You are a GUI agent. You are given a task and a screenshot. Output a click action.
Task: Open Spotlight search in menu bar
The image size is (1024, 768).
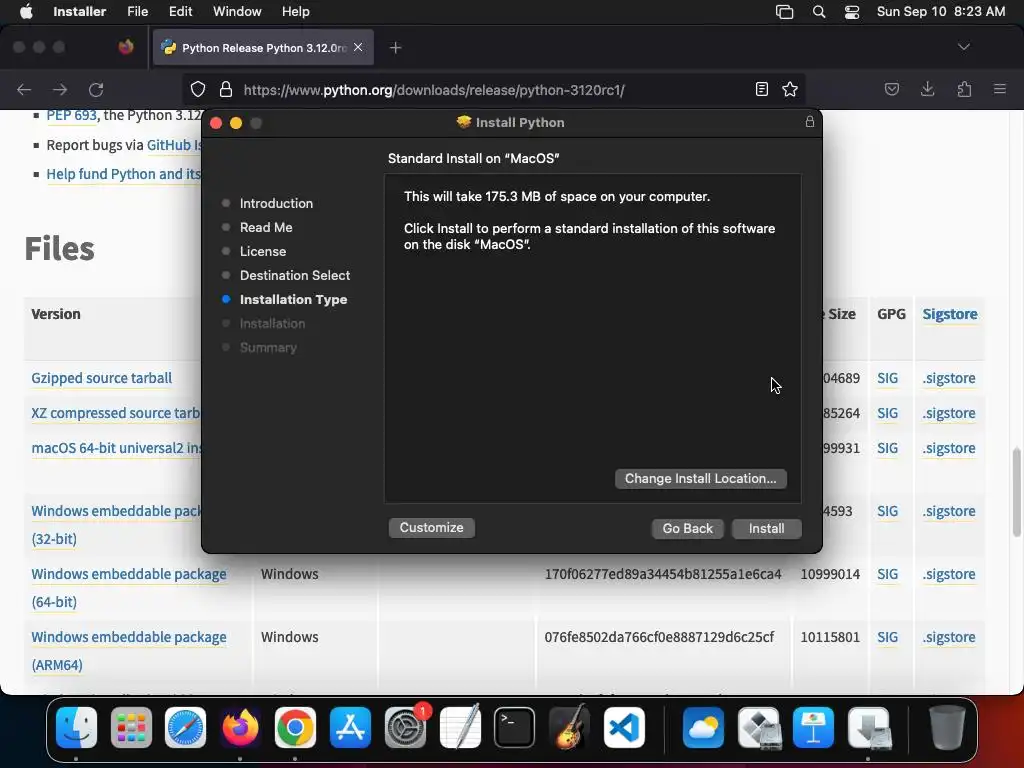(x=819, y=12)
